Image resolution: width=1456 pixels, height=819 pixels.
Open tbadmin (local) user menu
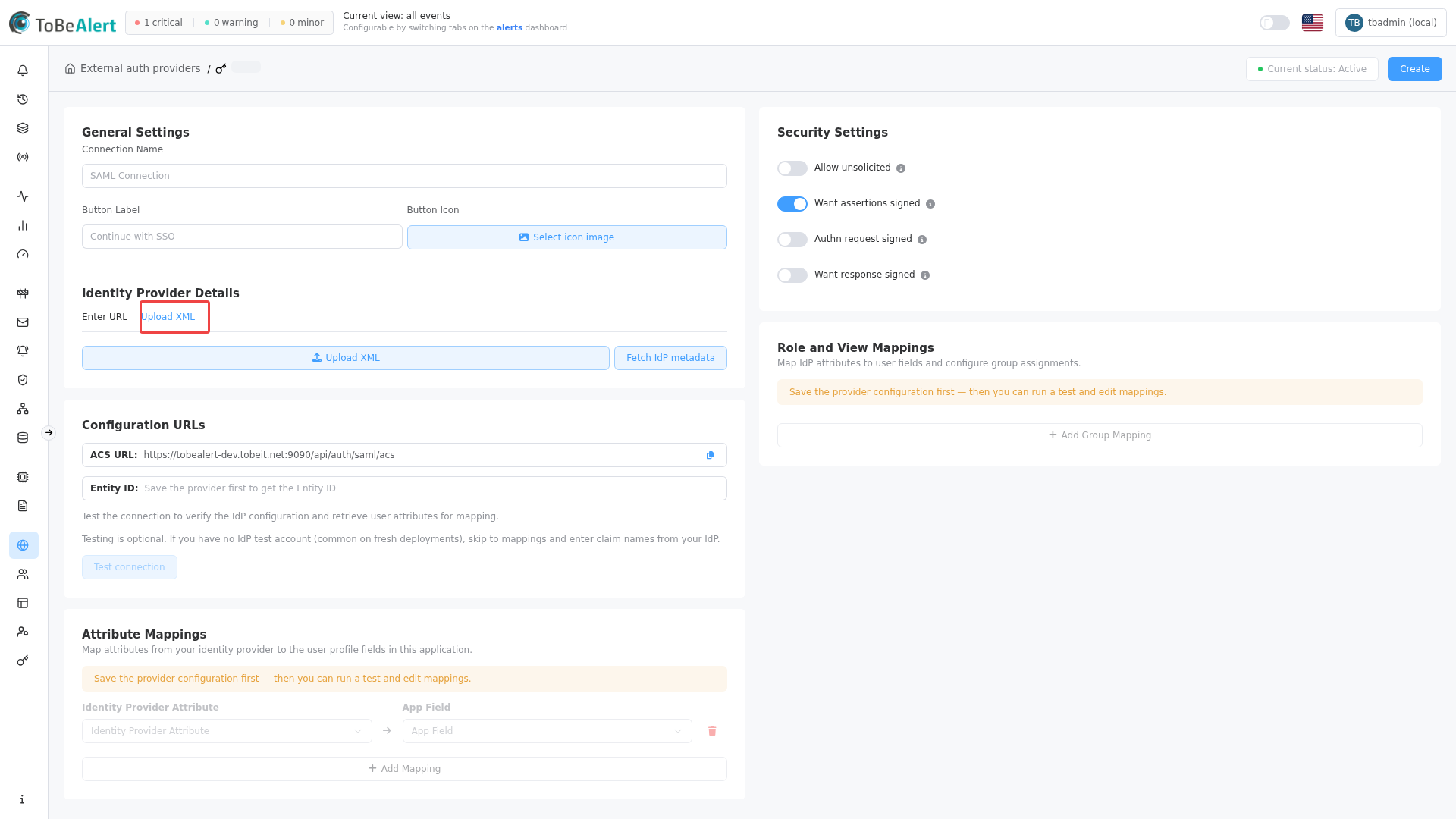(x=1391, y=23)
